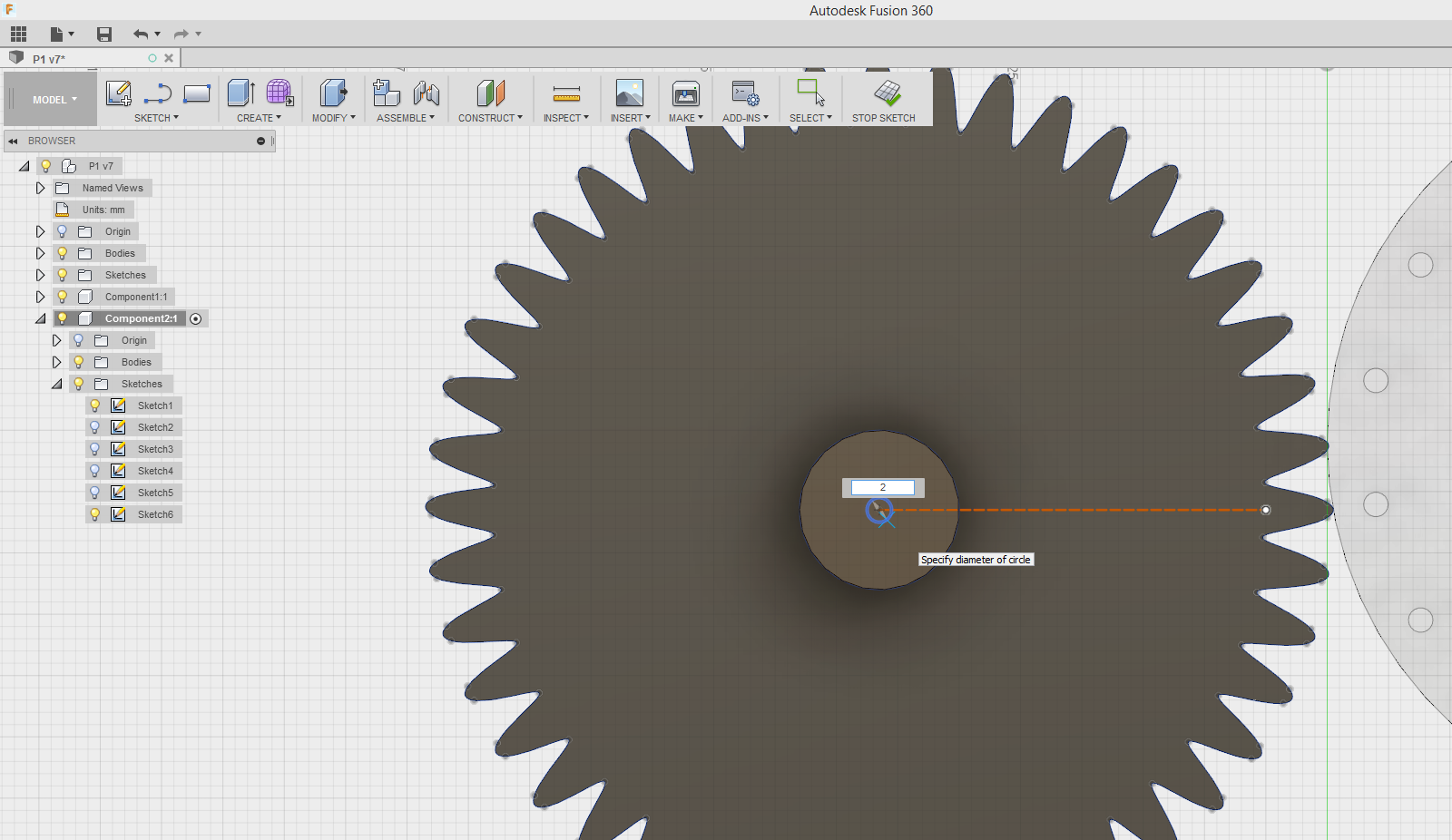Toggle Sketch4 light bulb visibility
Screen dimensions: 1452x840
pos(94,471)
